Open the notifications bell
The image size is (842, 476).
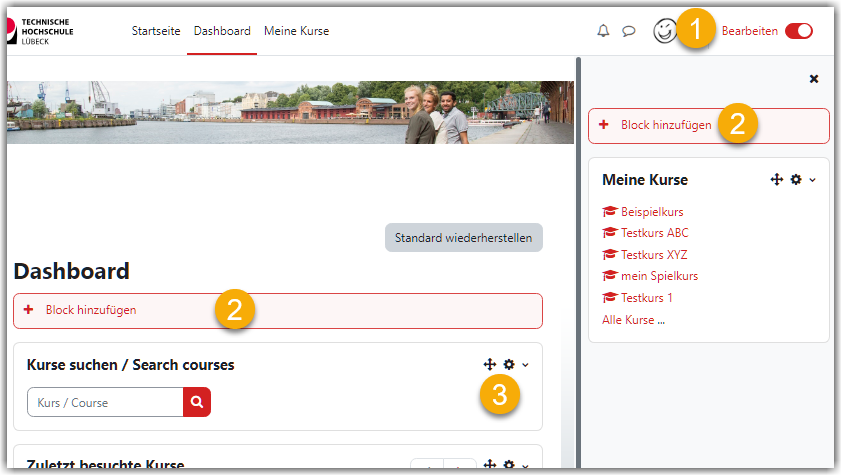pos(603,31)
